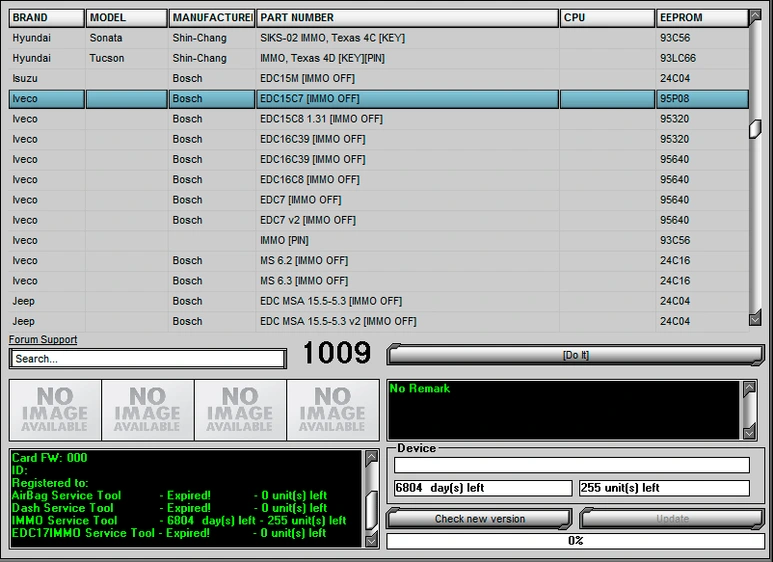773x562 pixels.
Task: Select the EDC16C39 row with EEPROM 95640
Action: 379,159
